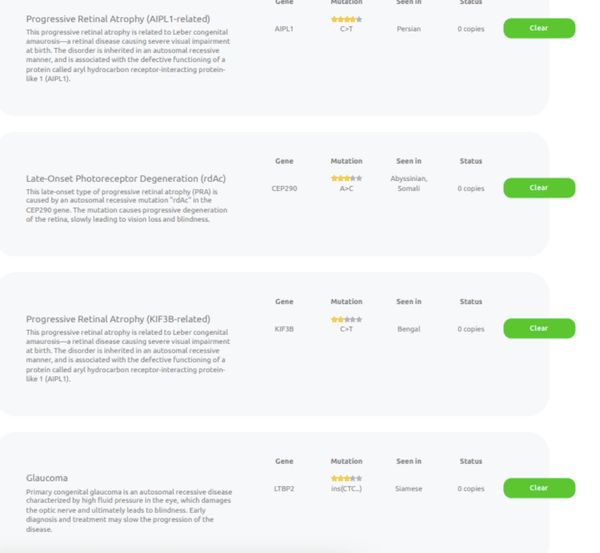Screen dimensions: 600x553
Task: Click star rating for CEP290 A>C mutation
Action: pyautogui.click(x=346, y=178)
